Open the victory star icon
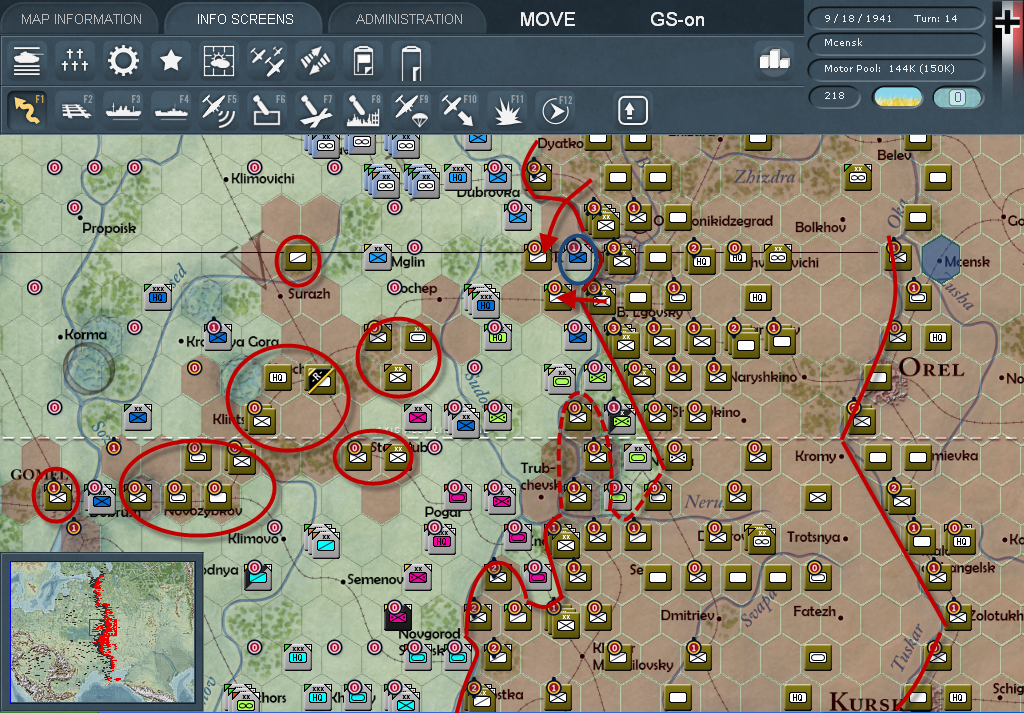The image size is (1024, 713). [171, 61]
